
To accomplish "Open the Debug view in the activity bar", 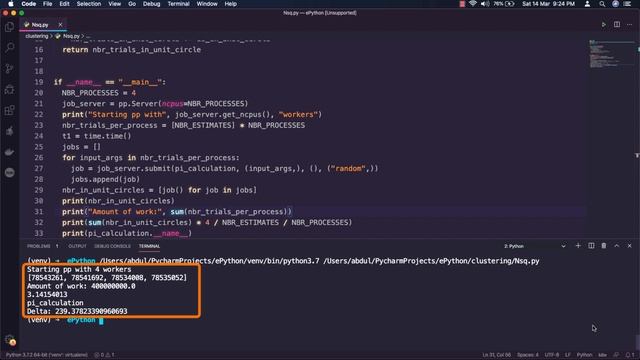I will [x=9, y=89].
